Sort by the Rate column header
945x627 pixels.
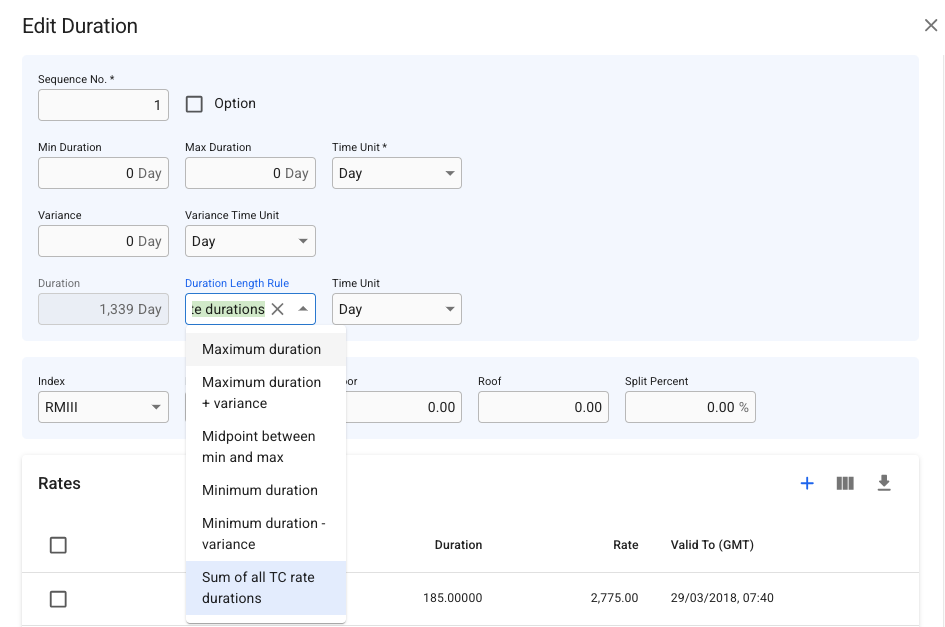(x=625, y=545)
